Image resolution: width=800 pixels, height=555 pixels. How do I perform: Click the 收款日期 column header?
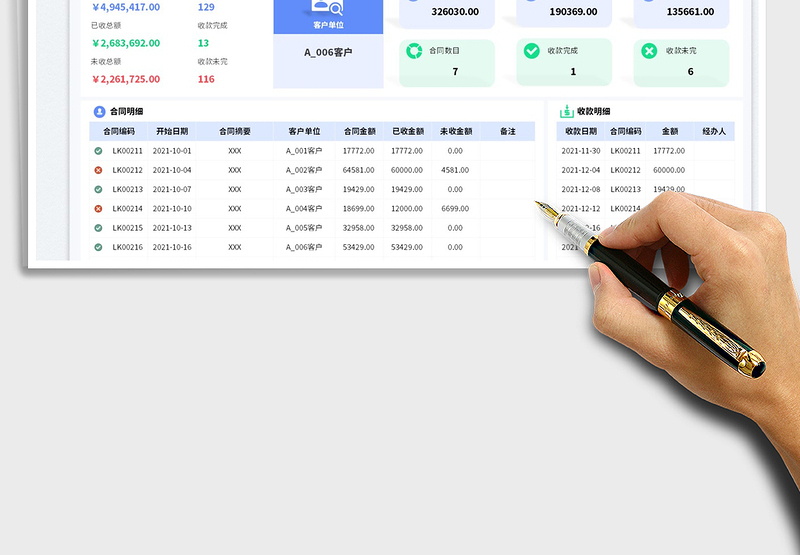(581, 132)
